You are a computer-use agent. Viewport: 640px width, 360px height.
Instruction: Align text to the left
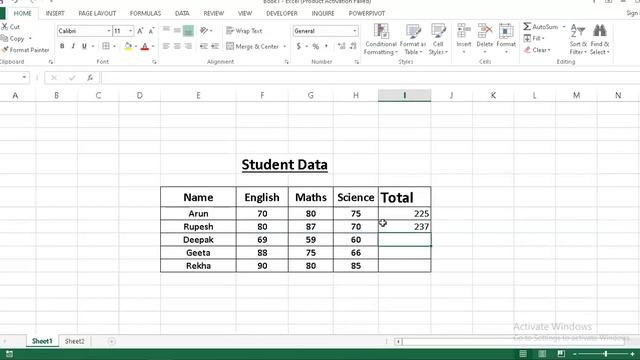coord(166,46)
